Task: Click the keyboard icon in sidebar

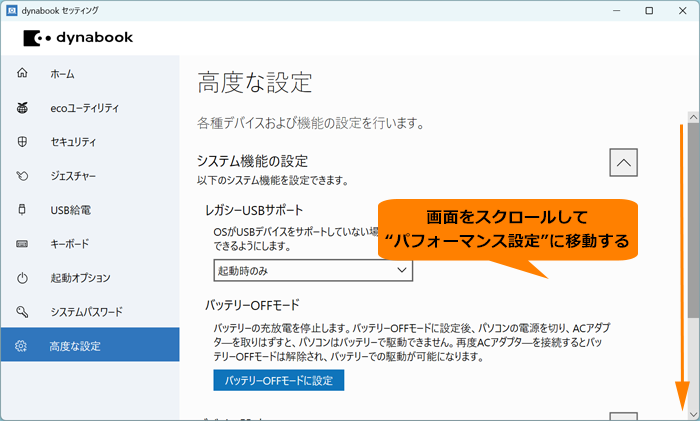Action: point(22,244)
